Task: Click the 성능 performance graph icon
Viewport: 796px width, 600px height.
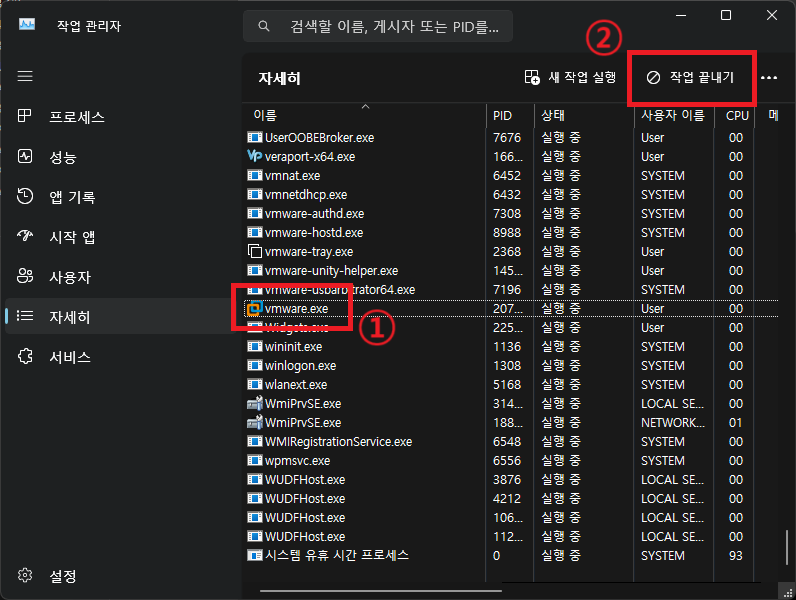Action: click(x=24, y=156)
